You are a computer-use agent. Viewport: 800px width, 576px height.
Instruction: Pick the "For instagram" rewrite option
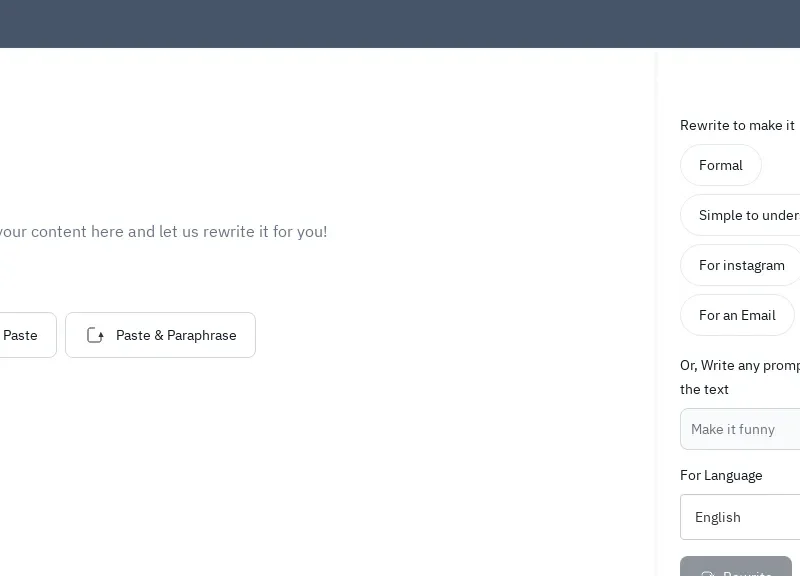pos(741,266)
